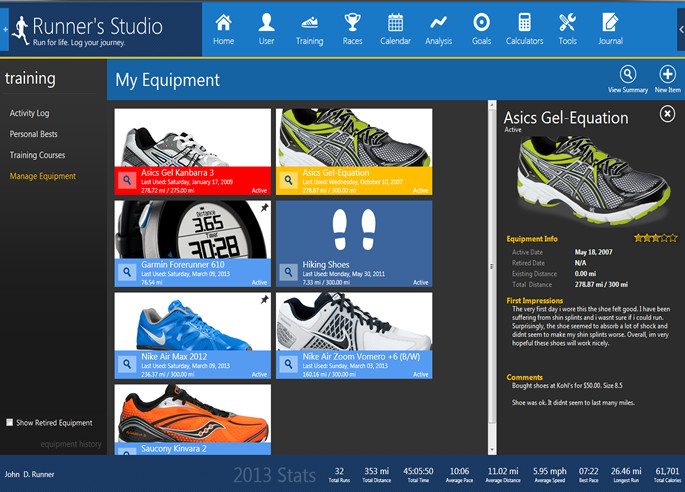Click the 45:05:50 Total Time stat
The image size is (685, 492).
418,475
